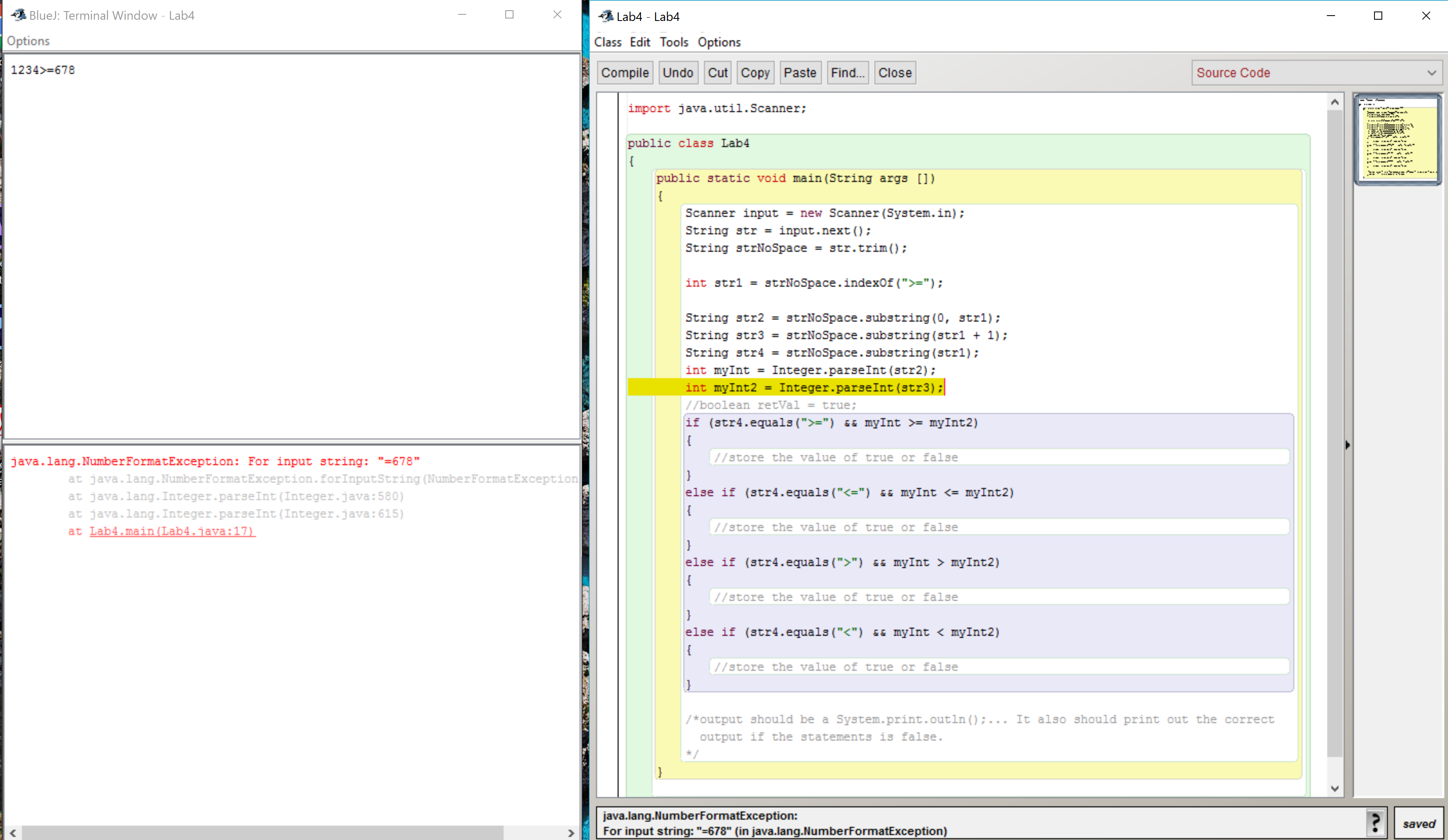The width and height of the screenshot is (1448, 840).
Task: Open the editor's Options menu
Action: (719, 42)
